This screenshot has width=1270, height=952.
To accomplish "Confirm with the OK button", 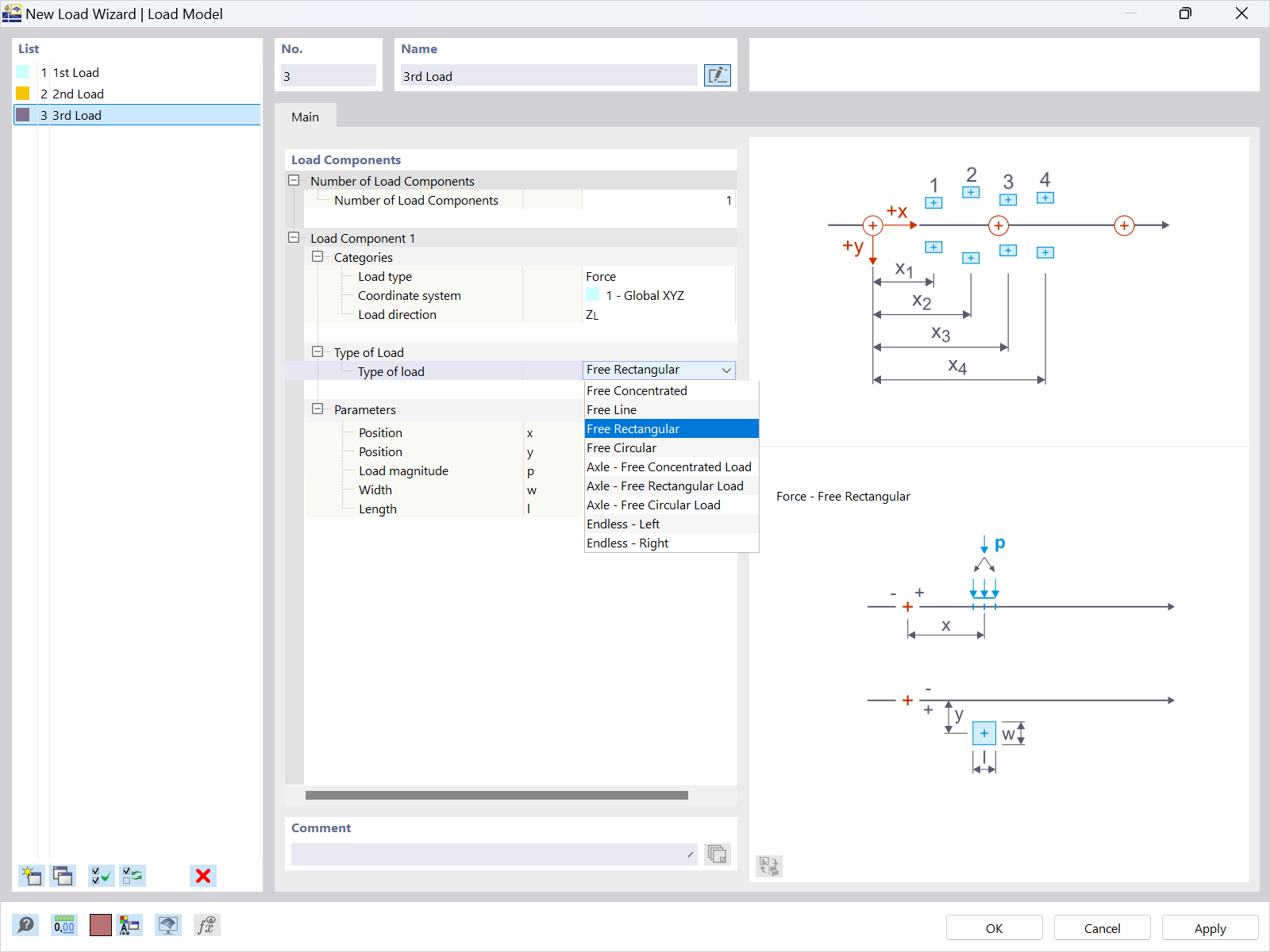I will pyautogui.click(x=994, y=928).
